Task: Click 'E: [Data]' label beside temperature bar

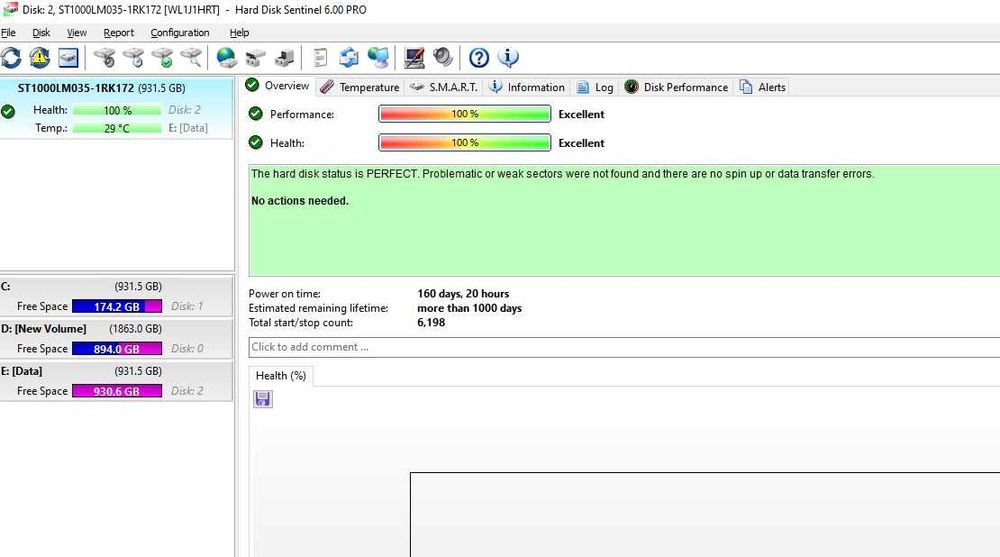Action: [x=188, y=128]
